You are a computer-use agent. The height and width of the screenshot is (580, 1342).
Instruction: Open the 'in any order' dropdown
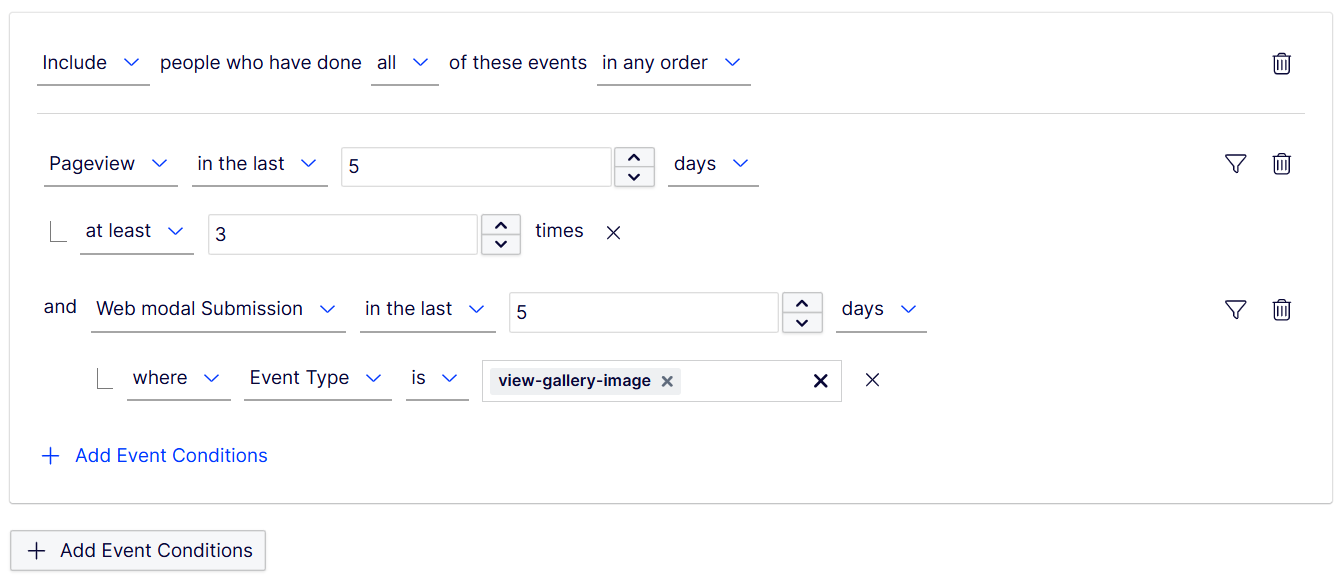(673, 63)
